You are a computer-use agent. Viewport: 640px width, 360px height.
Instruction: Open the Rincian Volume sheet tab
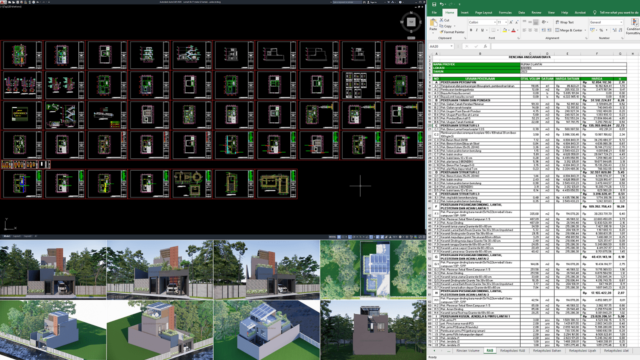tap(468, 351)
